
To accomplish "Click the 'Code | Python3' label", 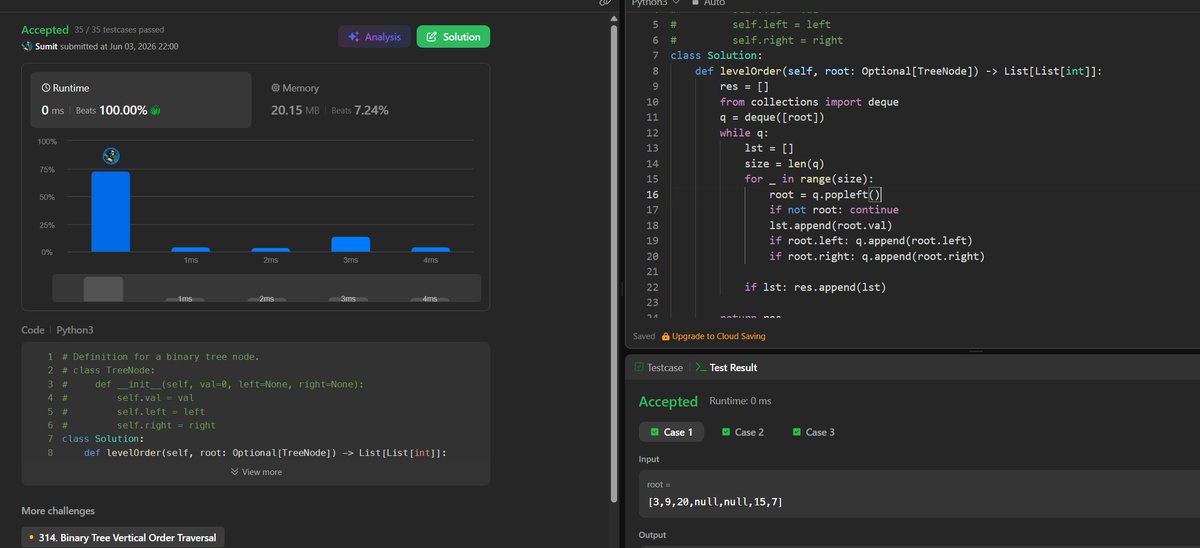I will 57,329.
